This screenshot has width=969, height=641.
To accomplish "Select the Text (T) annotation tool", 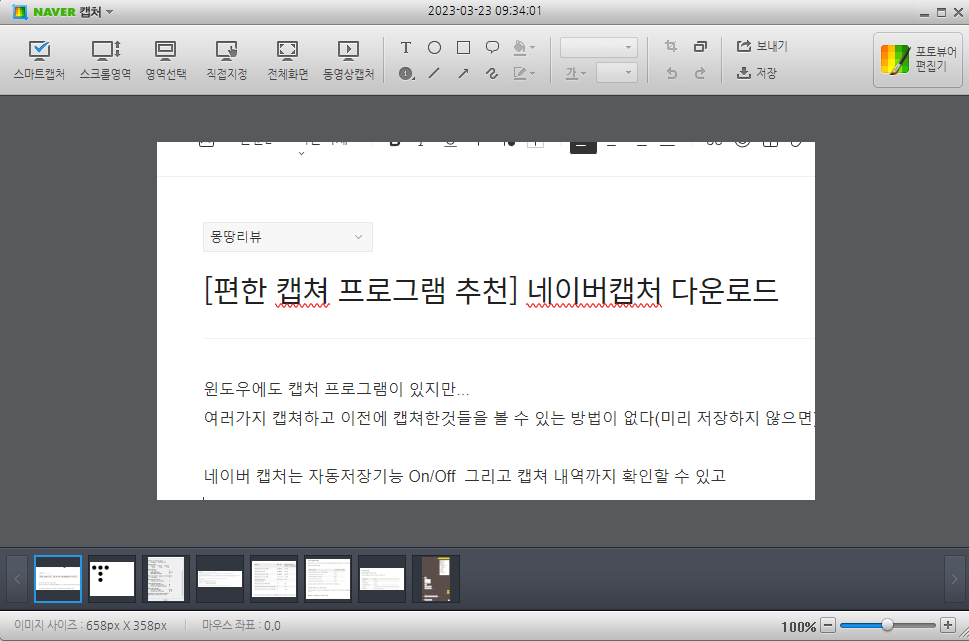I will (405, 48).
